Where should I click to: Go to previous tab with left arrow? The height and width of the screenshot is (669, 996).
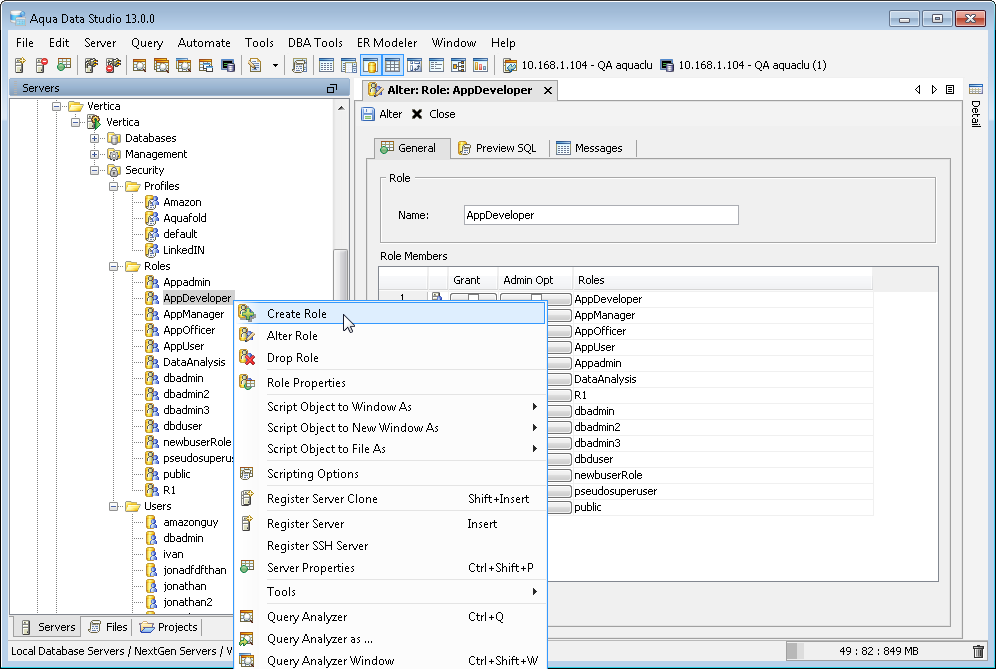pyautogui.click(x=917, y=90)
